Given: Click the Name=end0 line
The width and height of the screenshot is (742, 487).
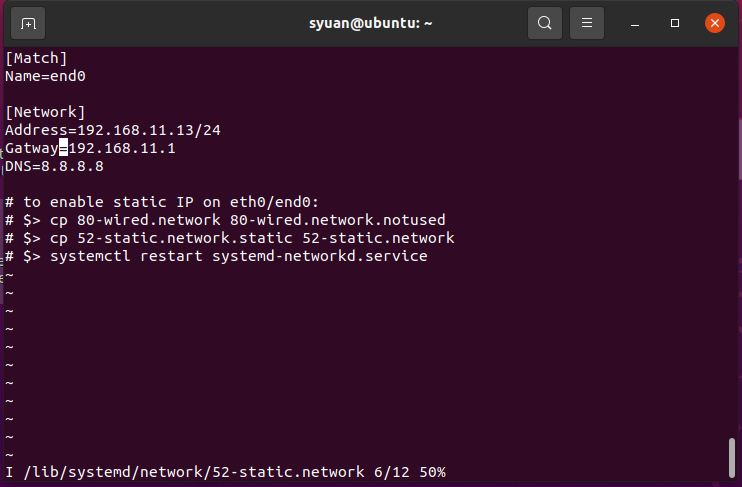Looking at the screenshot, I should [45, 76].
